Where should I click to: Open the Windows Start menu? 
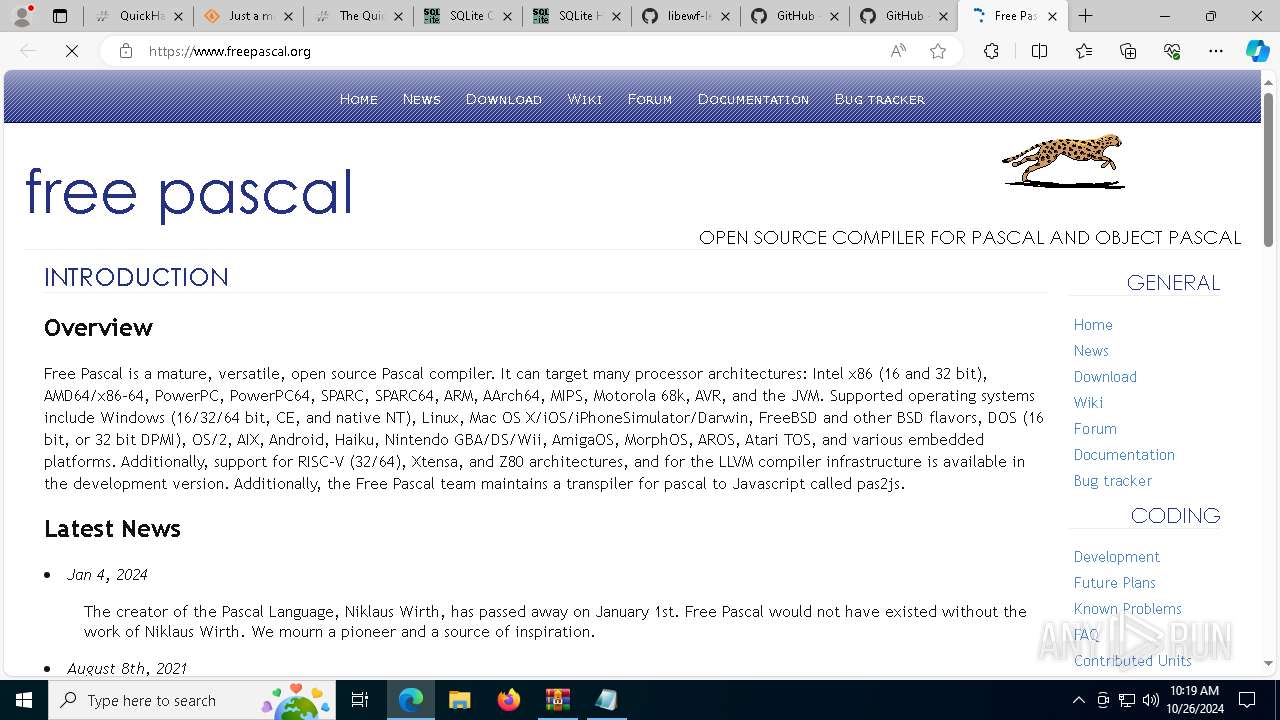[24, 700]
